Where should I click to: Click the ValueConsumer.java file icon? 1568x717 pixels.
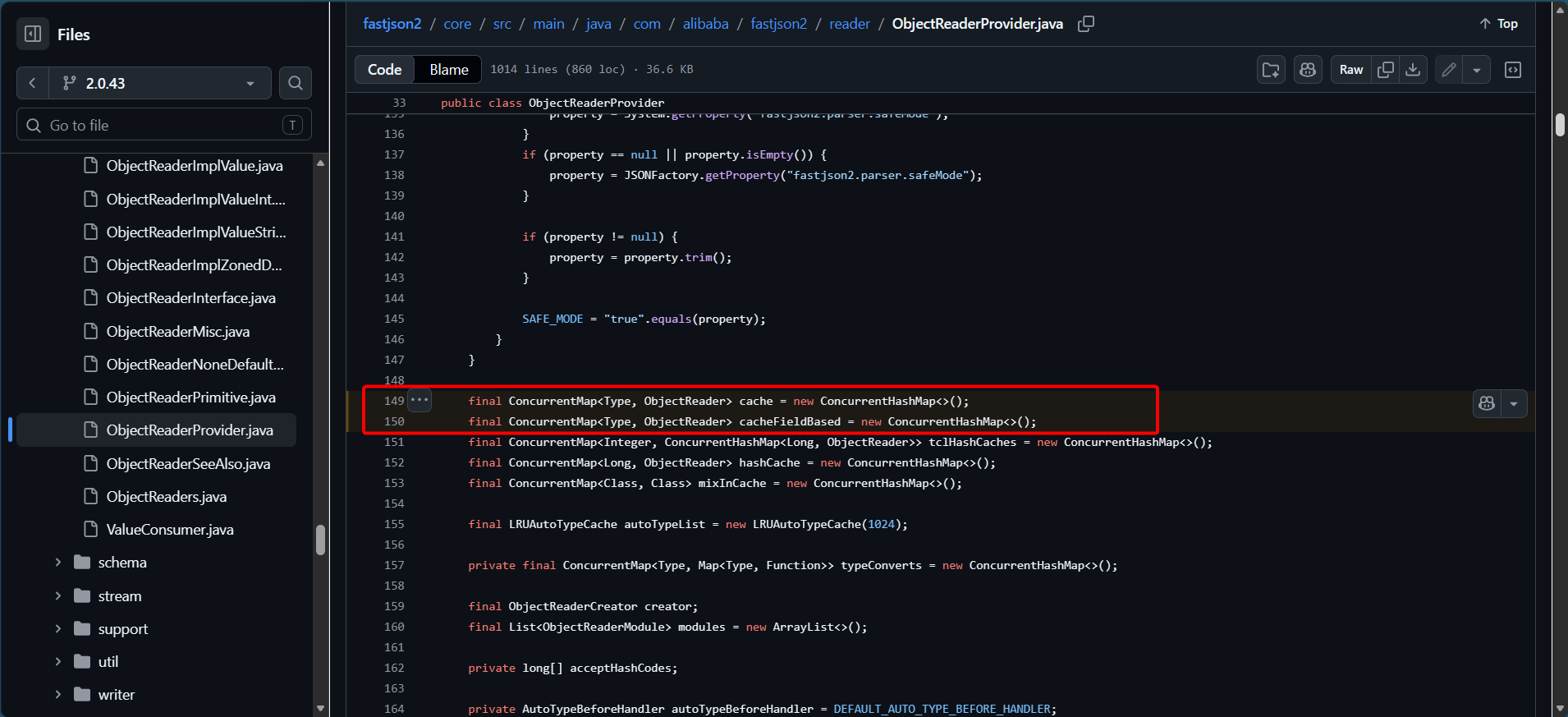point(91,529)
